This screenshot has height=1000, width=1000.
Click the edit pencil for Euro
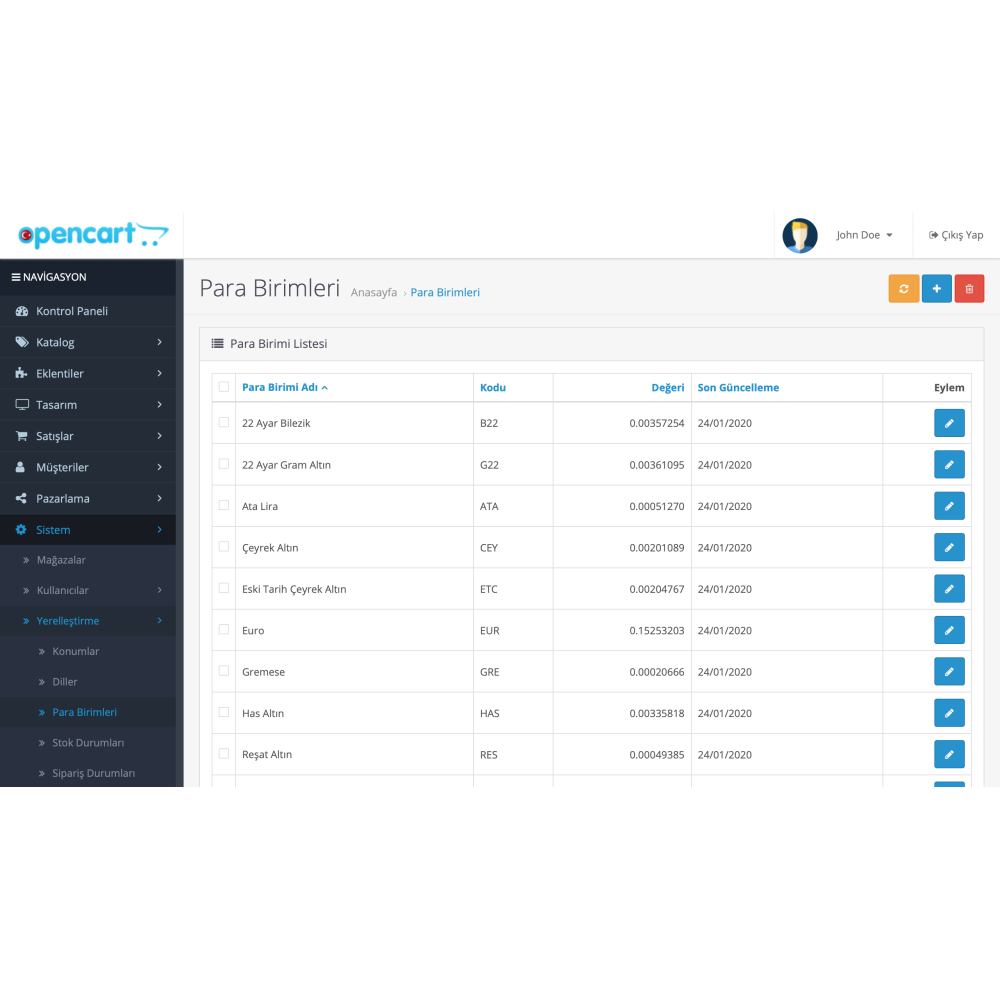pos(949,629)
